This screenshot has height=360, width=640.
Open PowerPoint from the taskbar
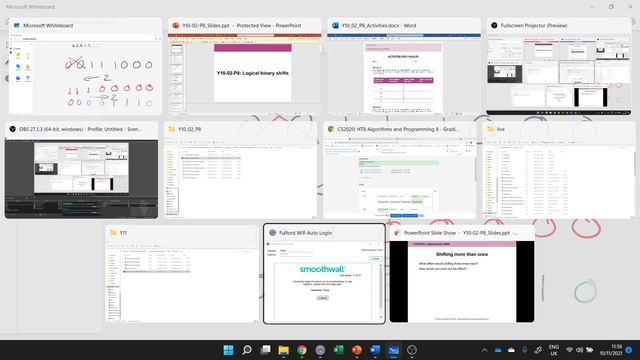357,350
